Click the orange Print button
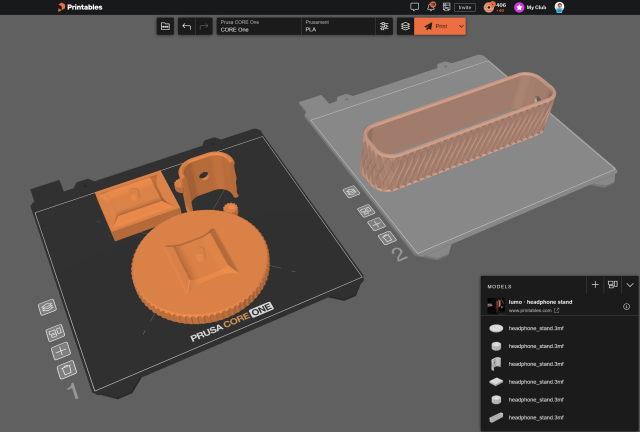The width and height of the screenshot is (640, 432). tap(436, 26)
